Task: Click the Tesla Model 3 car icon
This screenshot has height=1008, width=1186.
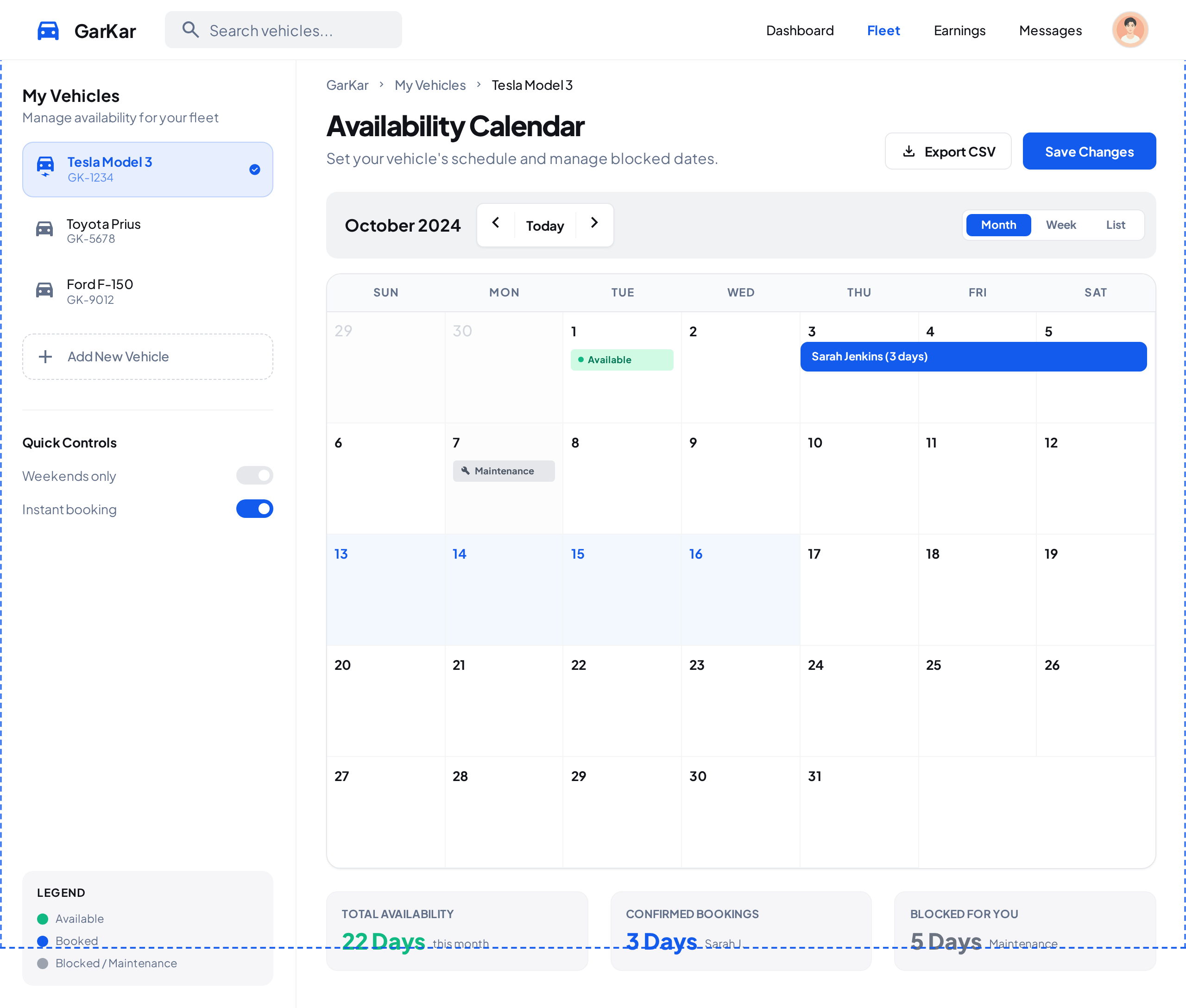Action: pos(45,166)
